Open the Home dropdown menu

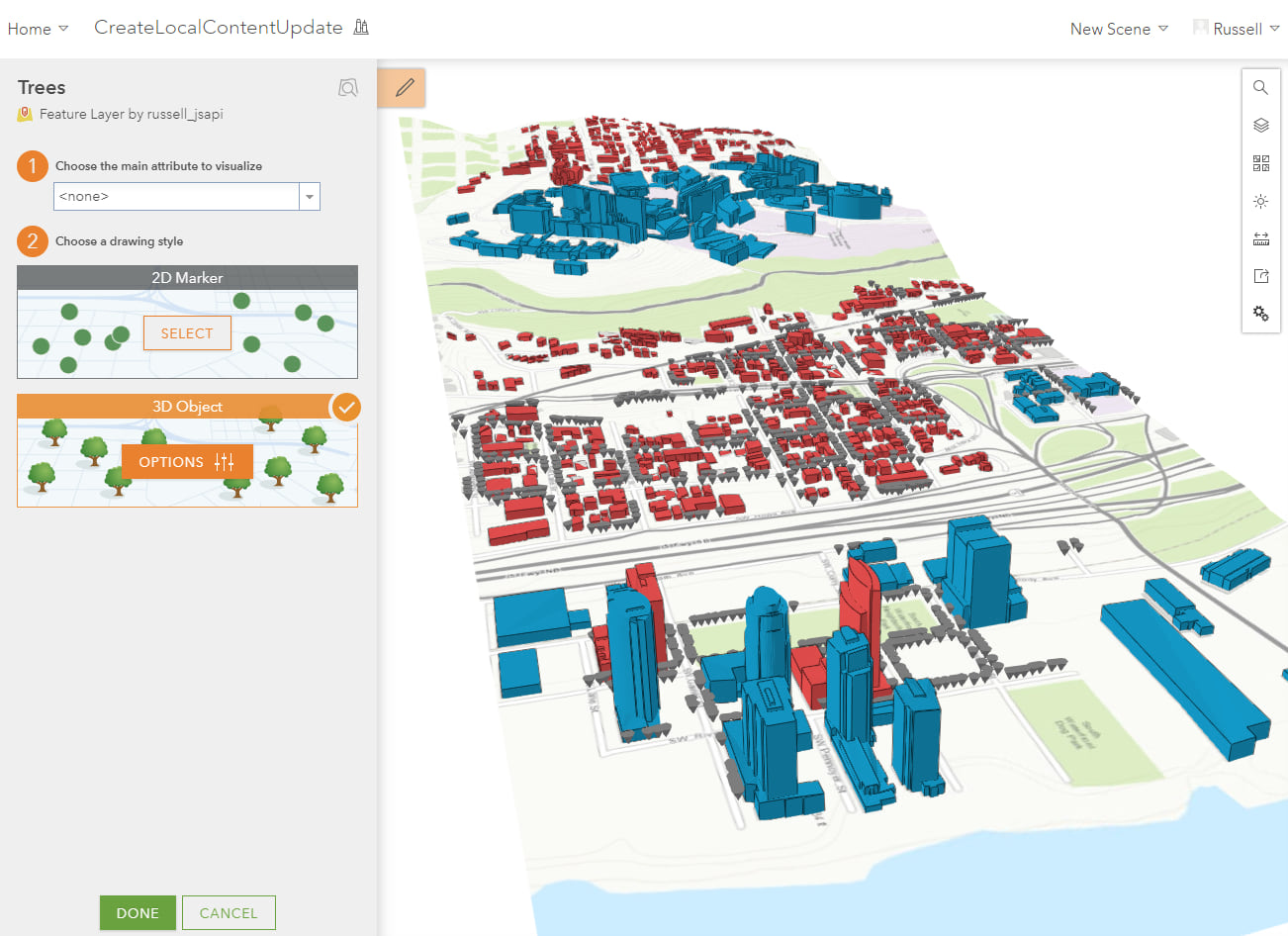[x=38, y=29]
